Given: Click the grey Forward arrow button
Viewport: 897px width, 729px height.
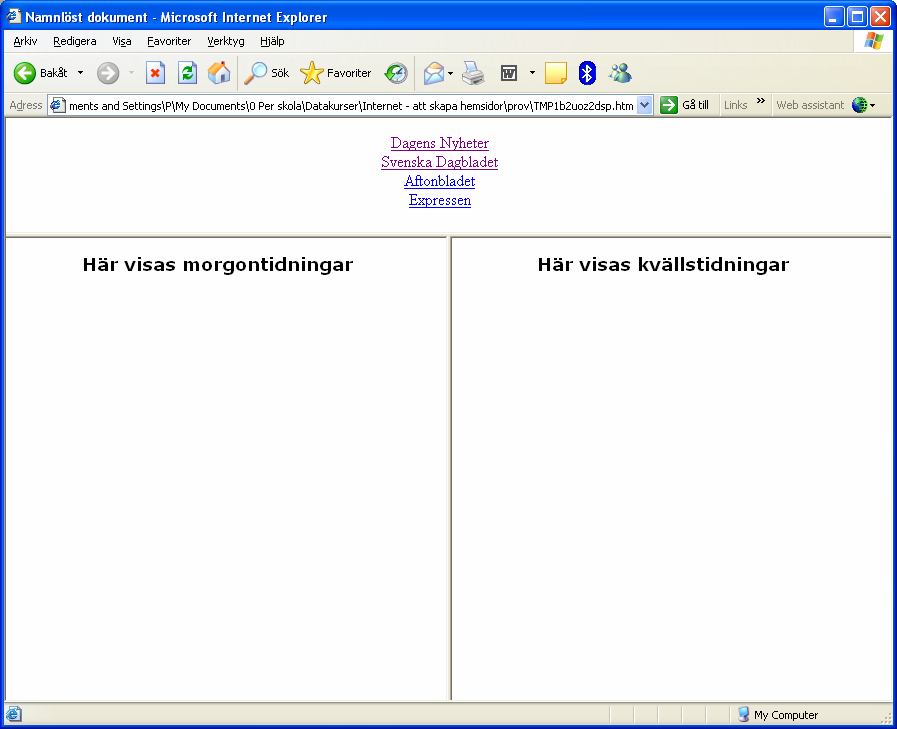Looking at the screenshot, I should [x=108, y=73].
